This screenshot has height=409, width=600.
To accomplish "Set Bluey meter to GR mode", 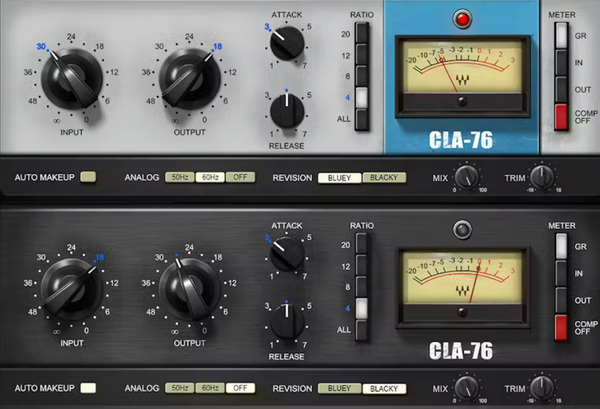I will [x=561, y=36].
